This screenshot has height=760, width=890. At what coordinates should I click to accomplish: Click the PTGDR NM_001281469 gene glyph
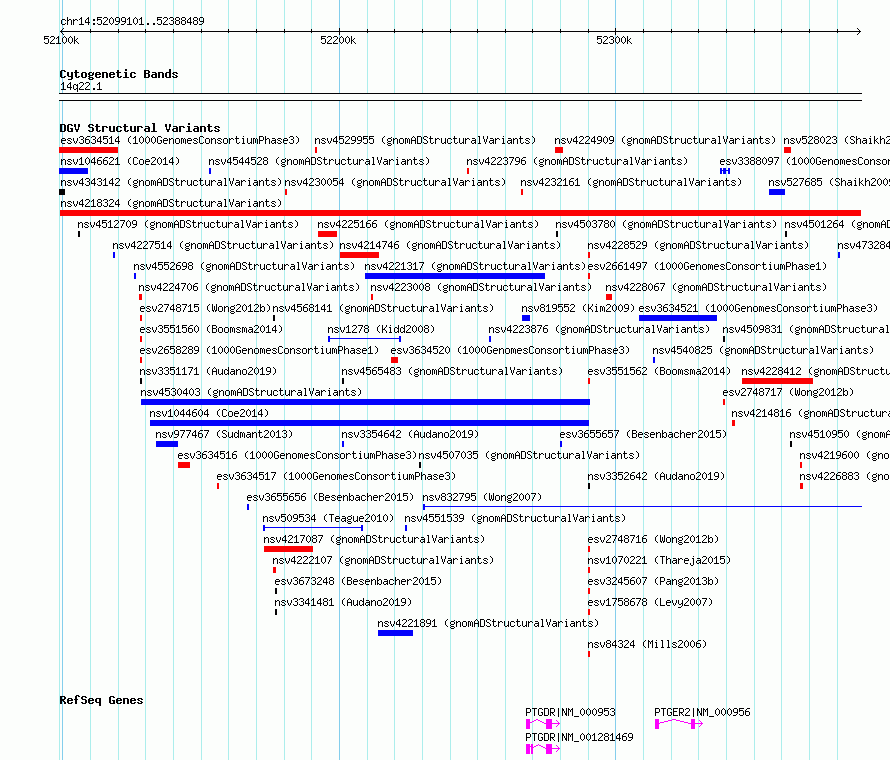tap(543, 749)
